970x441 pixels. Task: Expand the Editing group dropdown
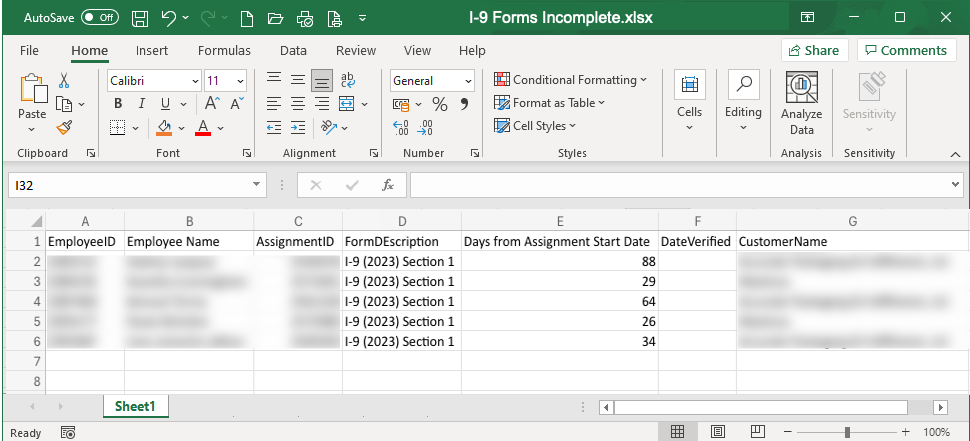point(743,103)
